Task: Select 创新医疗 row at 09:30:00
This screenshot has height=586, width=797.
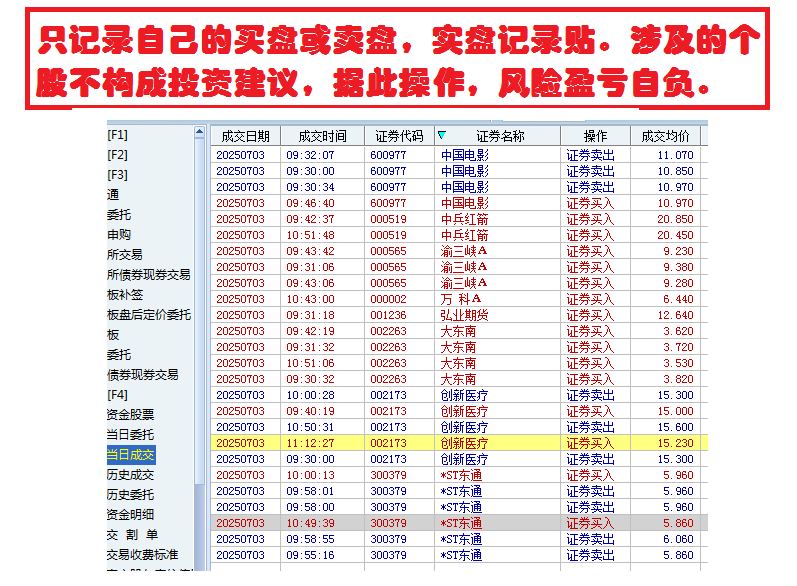Action: (x=459, y=459)
